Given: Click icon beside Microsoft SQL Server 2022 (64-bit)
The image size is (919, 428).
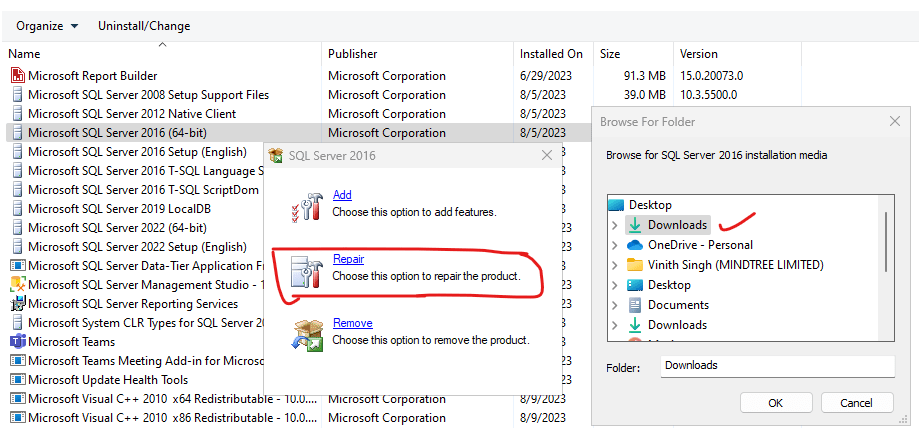Looking at the screenshot, I should [18, 227].
